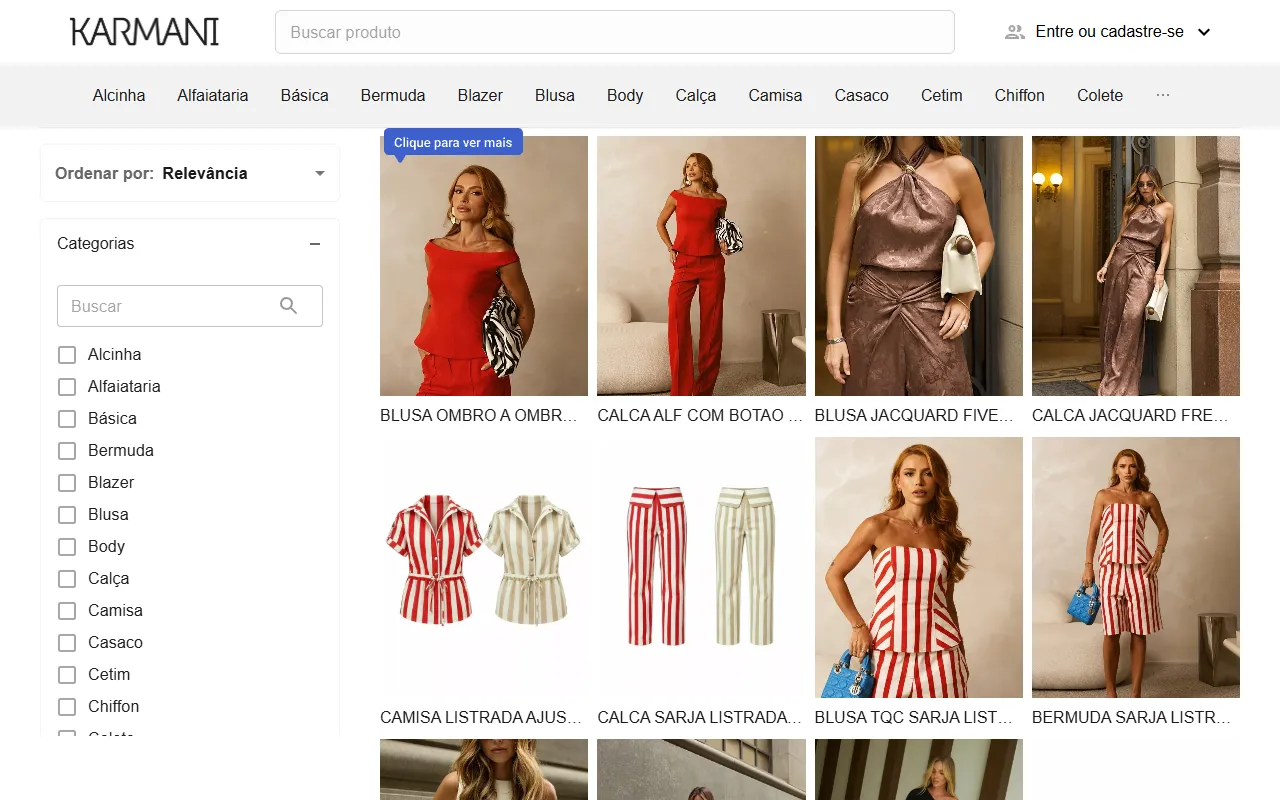View the red off-shoulder blouse close-up thumbnail
Image resolution: width=1280 pixels, height=800 pixels.
[x=484, y=266]
